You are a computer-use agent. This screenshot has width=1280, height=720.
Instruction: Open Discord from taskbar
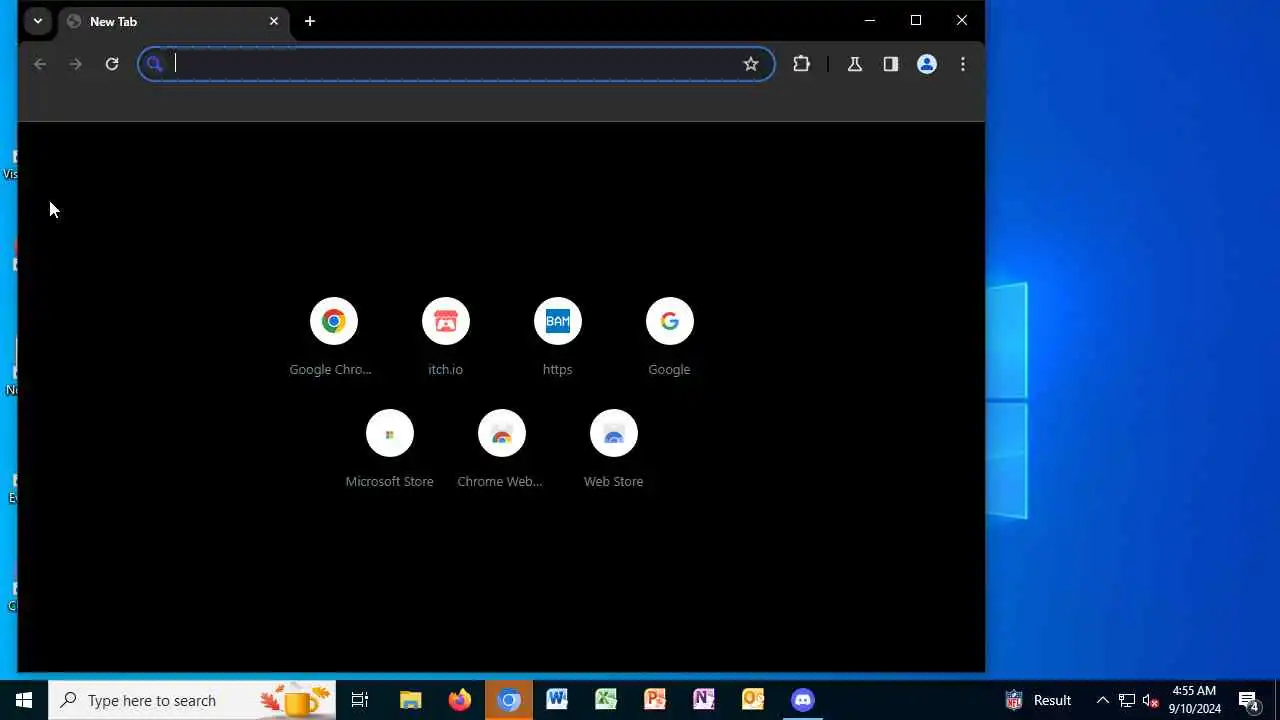pyautogui.click(x=802, y=700)
